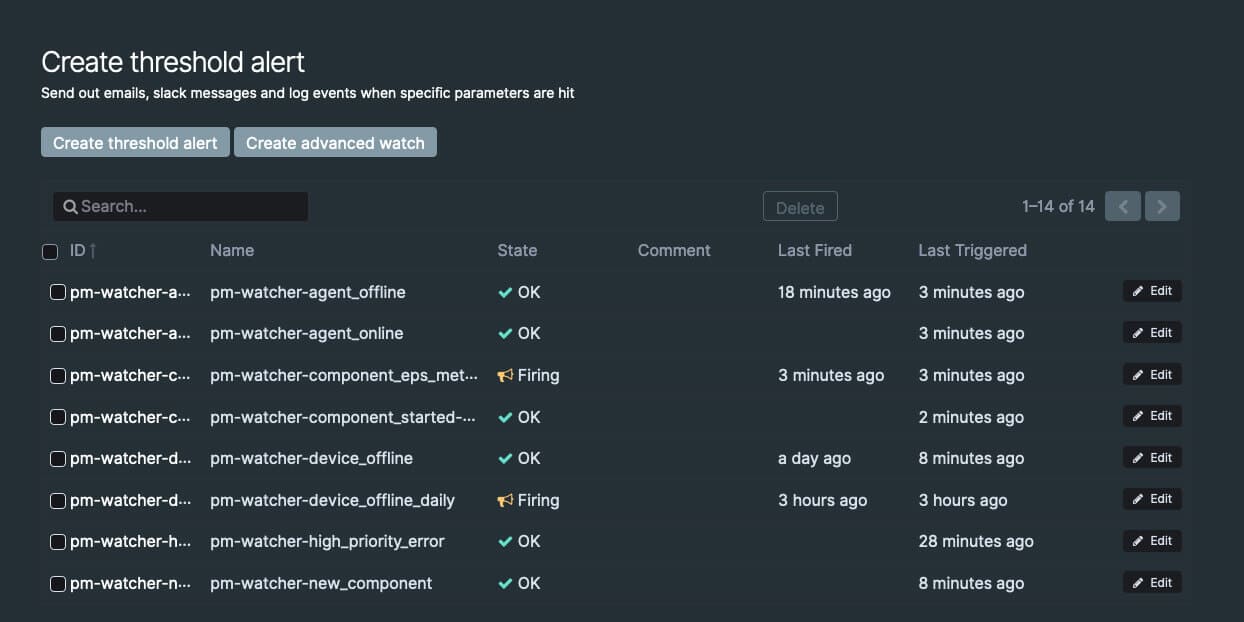The width and height of the screenshot is (1244, 622).
Task: Go to previous page using left chevron
Action: click(1123, 207)
